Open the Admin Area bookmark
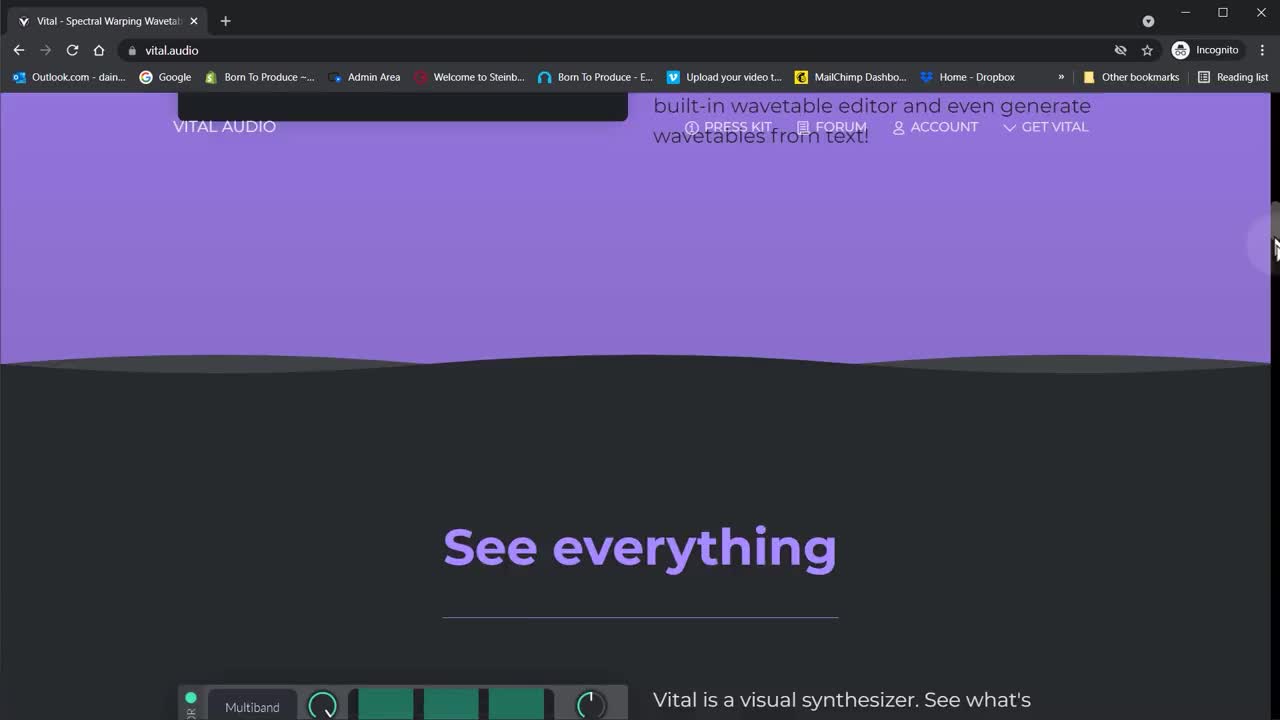This screenshot has height=720, width=1280. (365, 77)
